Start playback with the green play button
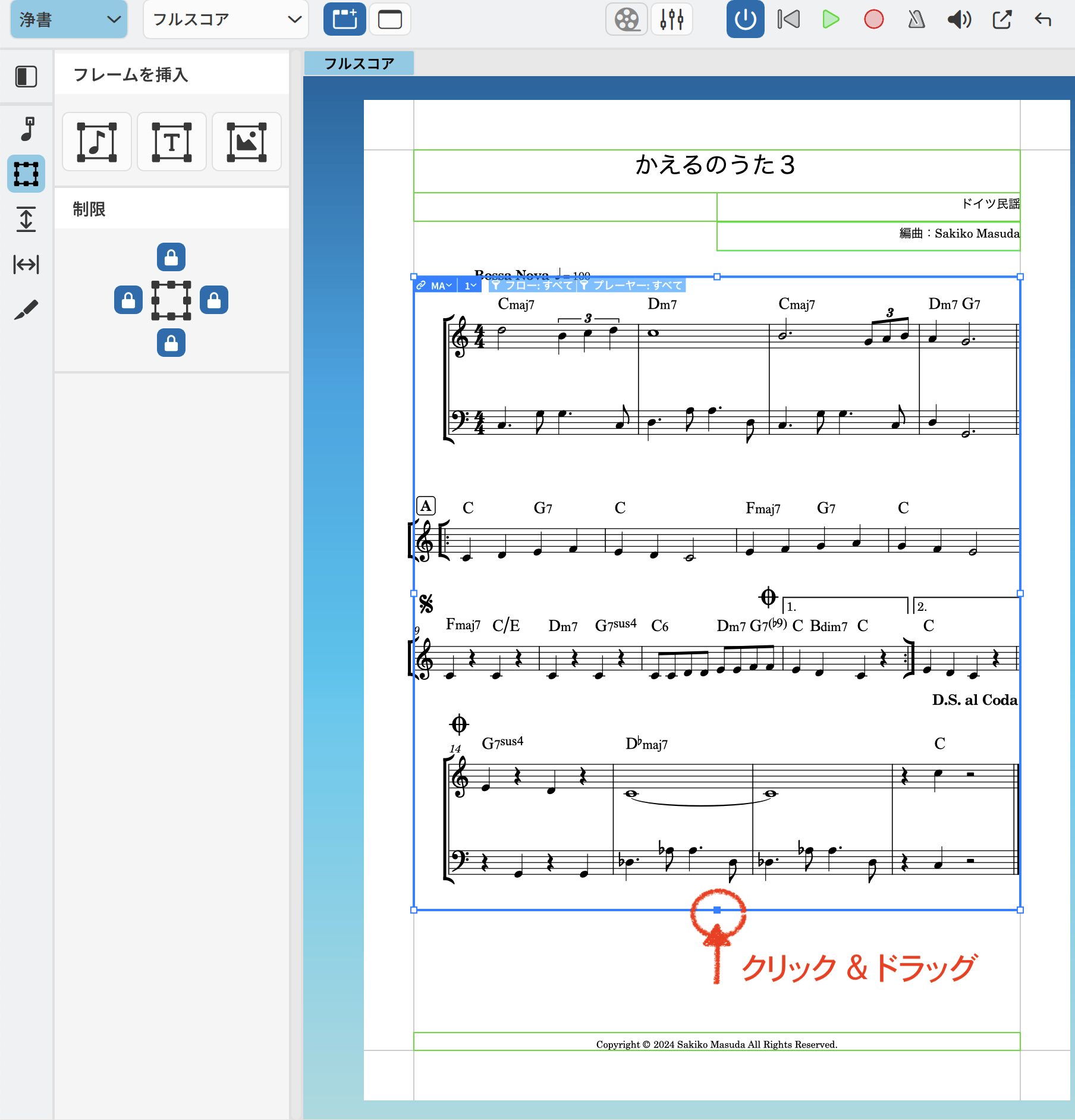1075x1120 pixels. pos(831,20)
